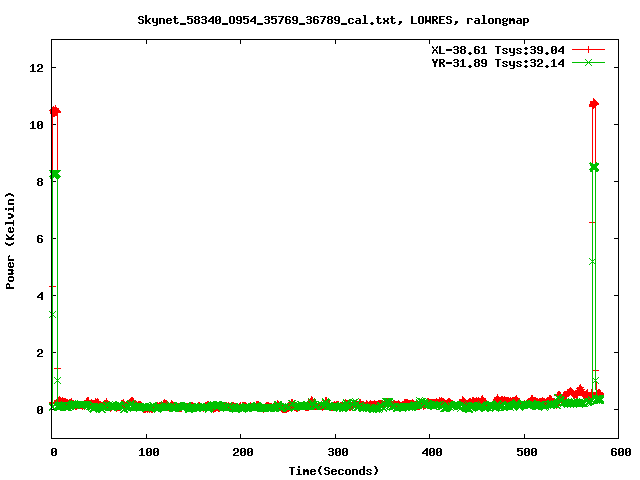Click y-axis tick label '8'

(x=40, y=182)
